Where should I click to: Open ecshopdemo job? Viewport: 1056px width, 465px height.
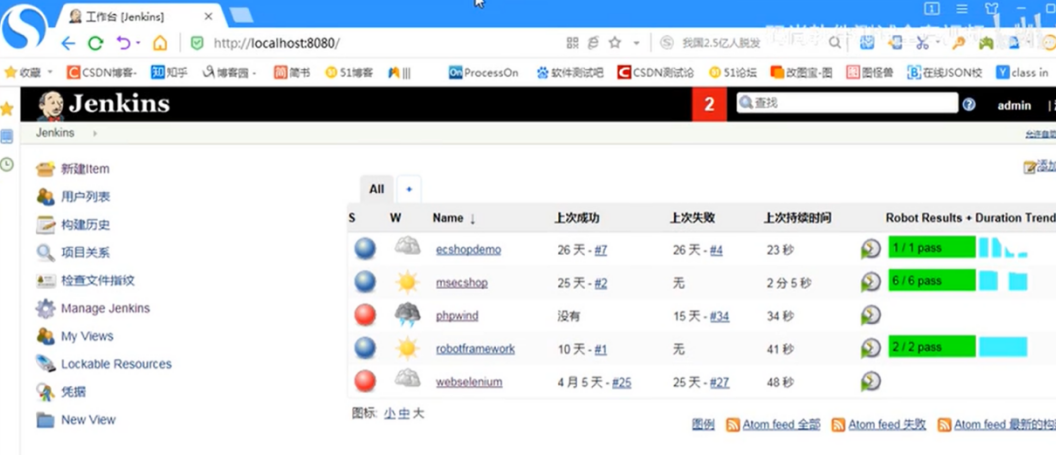click(468, 249)
